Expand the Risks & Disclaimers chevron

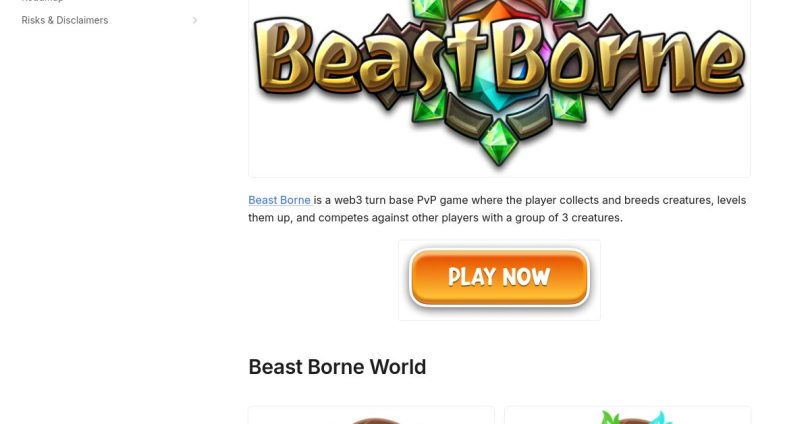tap(195, 20)
